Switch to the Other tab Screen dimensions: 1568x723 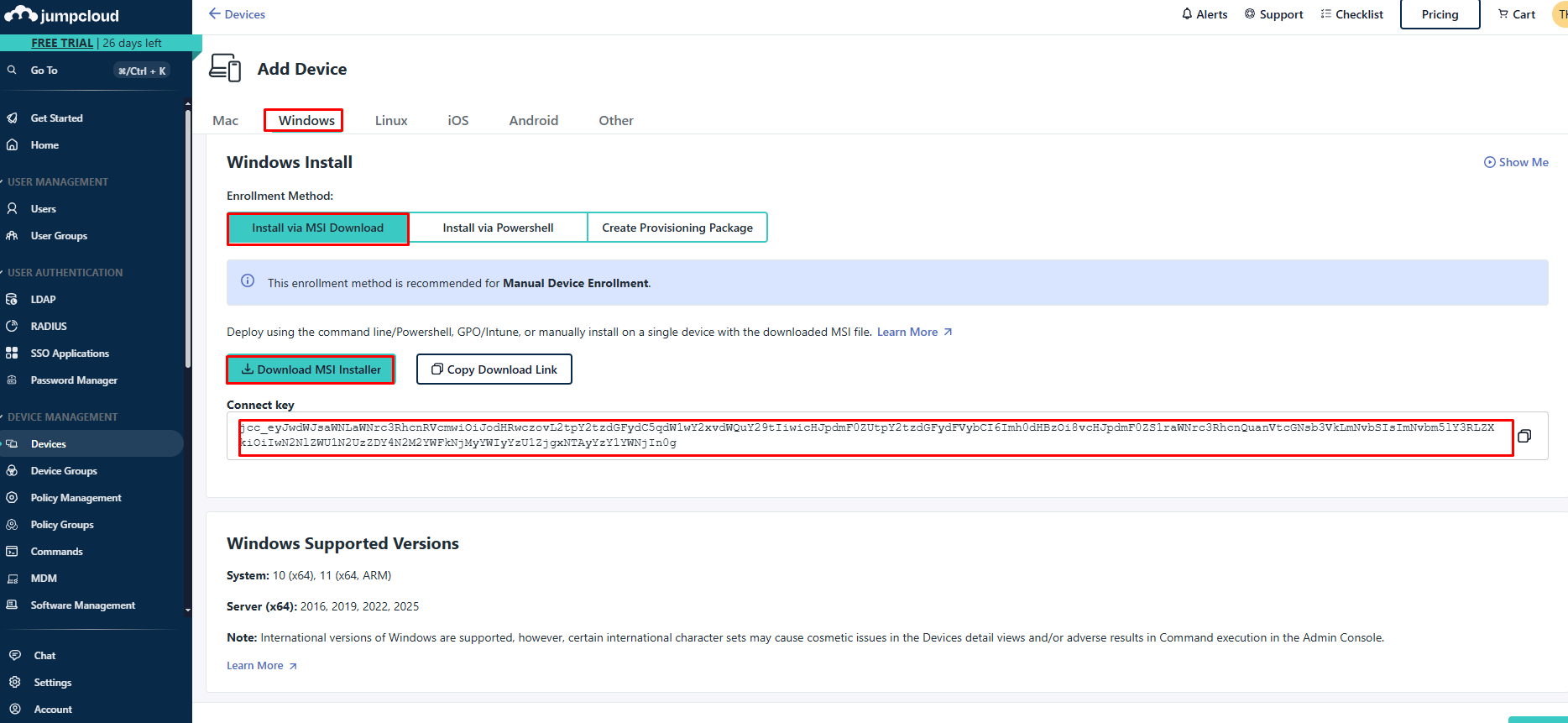(x=616, y=121)
